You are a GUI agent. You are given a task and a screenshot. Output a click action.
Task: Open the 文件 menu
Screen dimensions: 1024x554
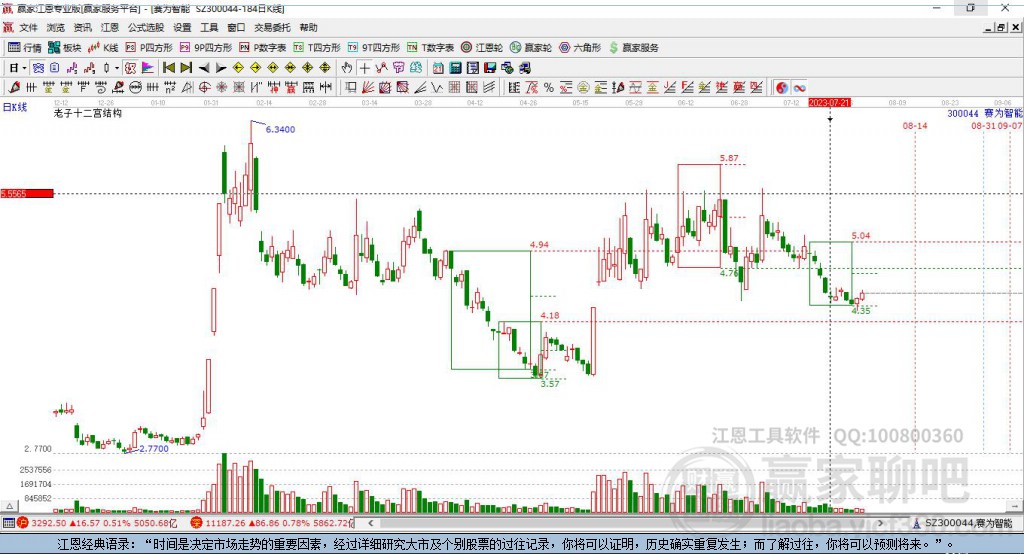click(29, 27)
